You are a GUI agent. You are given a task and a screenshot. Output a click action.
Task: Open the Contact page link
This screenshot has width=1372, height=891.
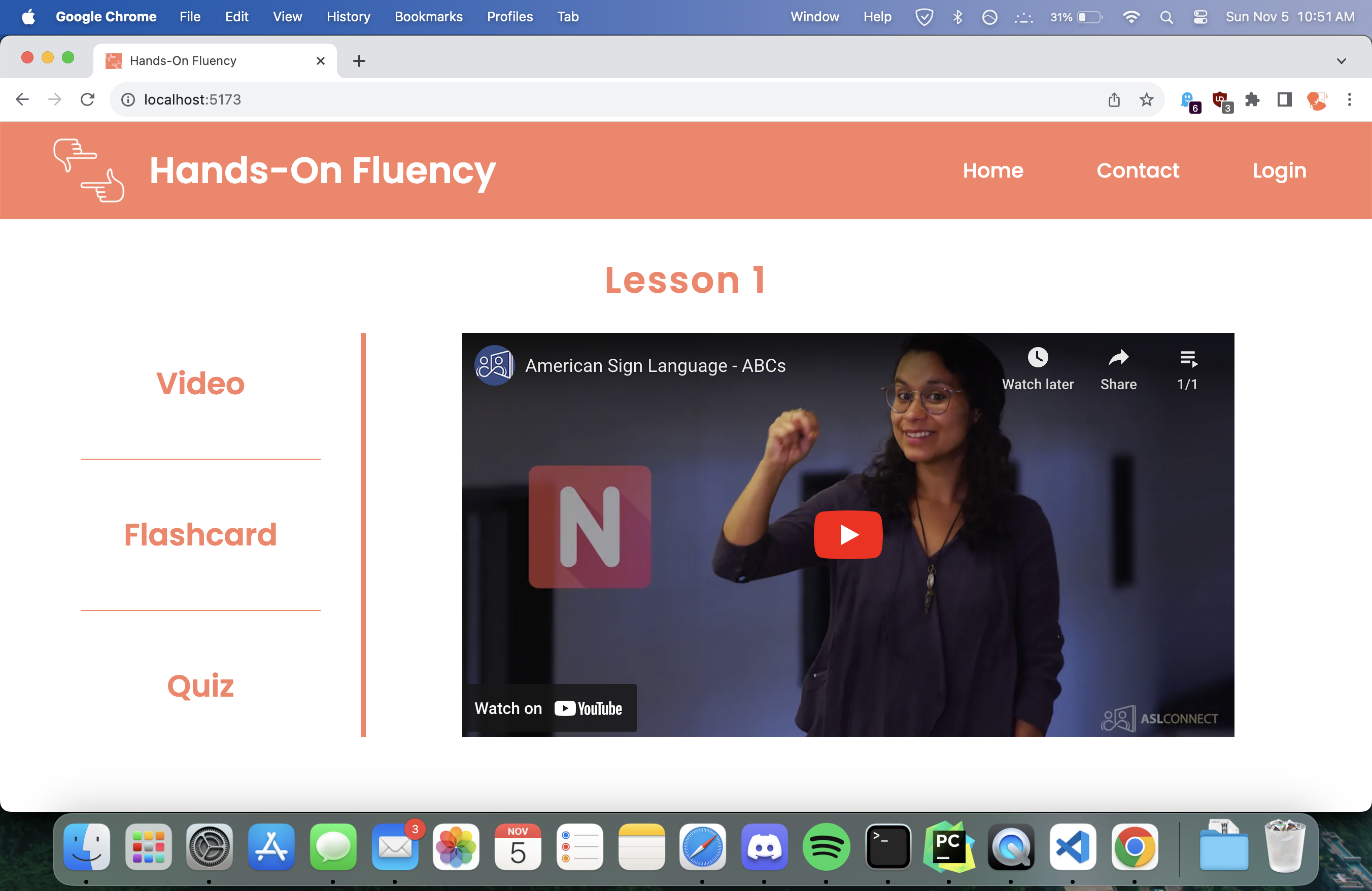[x=1138, y=170]
